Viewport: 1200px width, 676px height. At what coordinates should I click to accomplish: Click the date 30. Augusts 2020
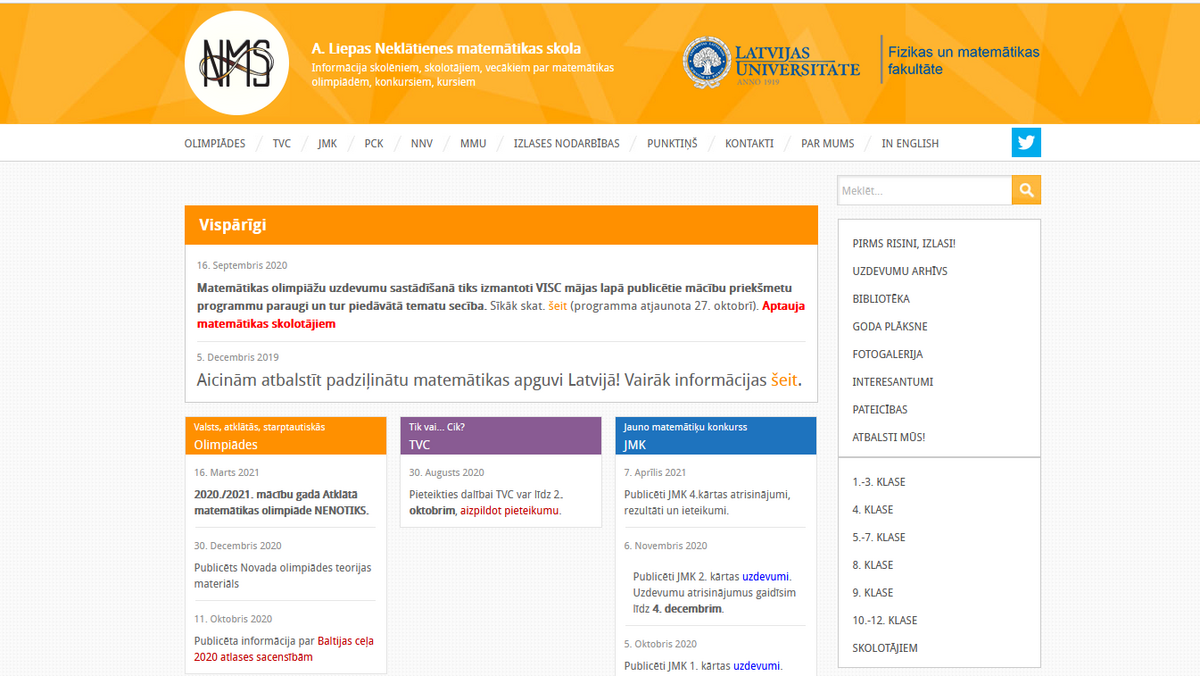coord(447,473)
